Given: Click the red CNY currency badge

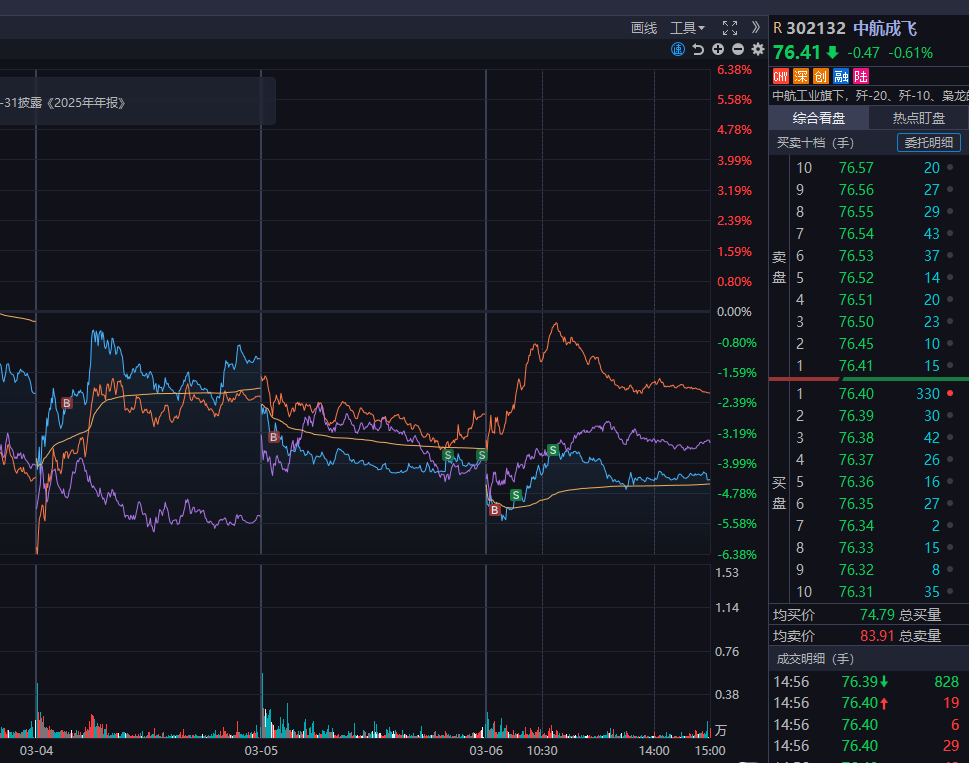Looking at the screenshot, I should pos(781,76).
